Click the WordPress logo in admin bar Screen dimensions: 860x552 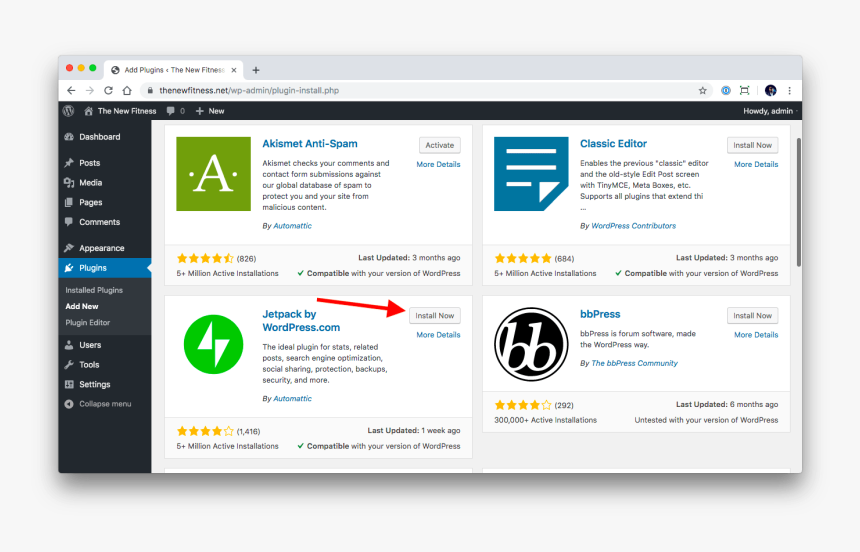(x=69, y=111)
